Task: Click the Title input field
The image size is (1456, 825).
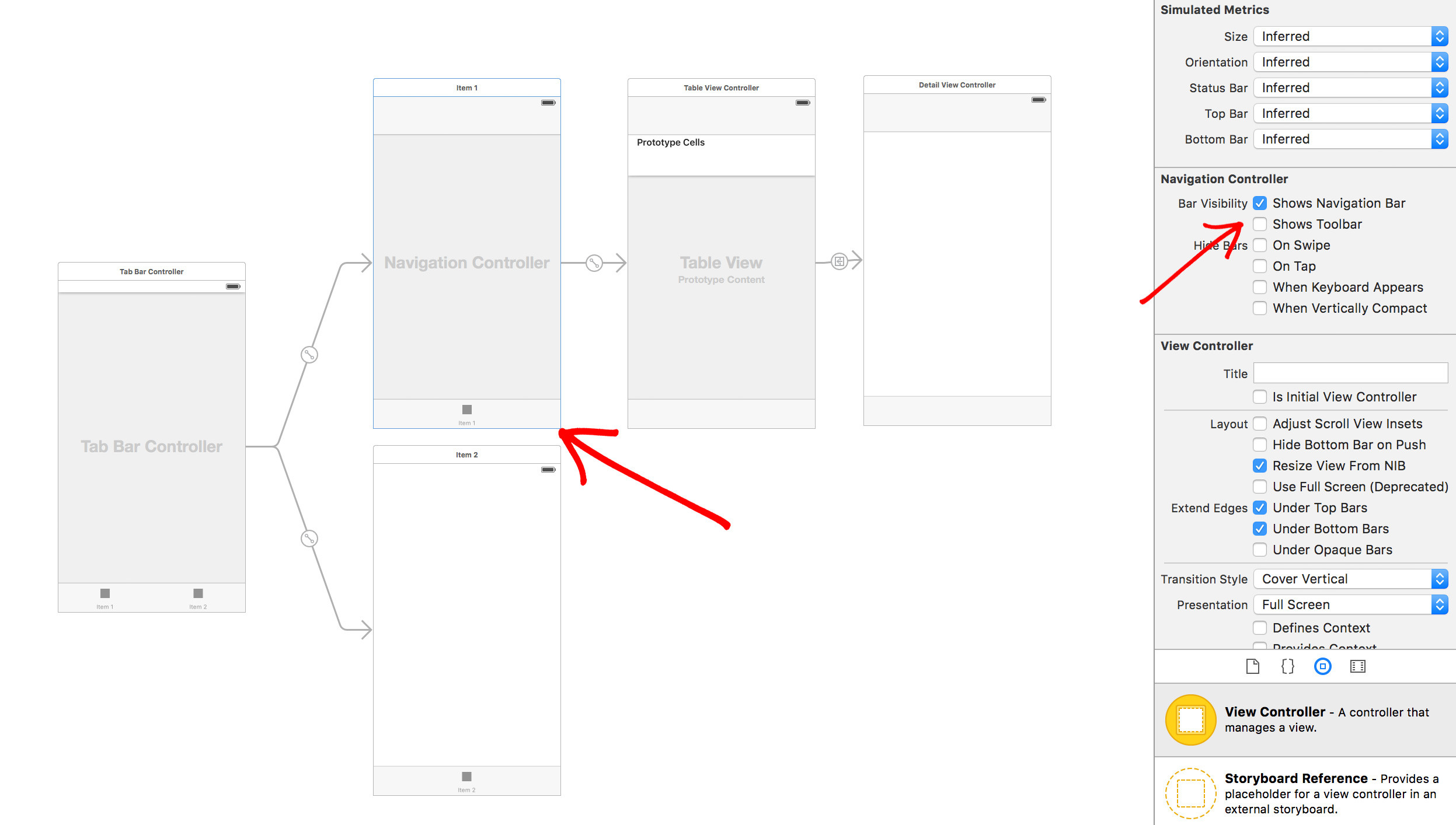Action: click(1350, 372)
